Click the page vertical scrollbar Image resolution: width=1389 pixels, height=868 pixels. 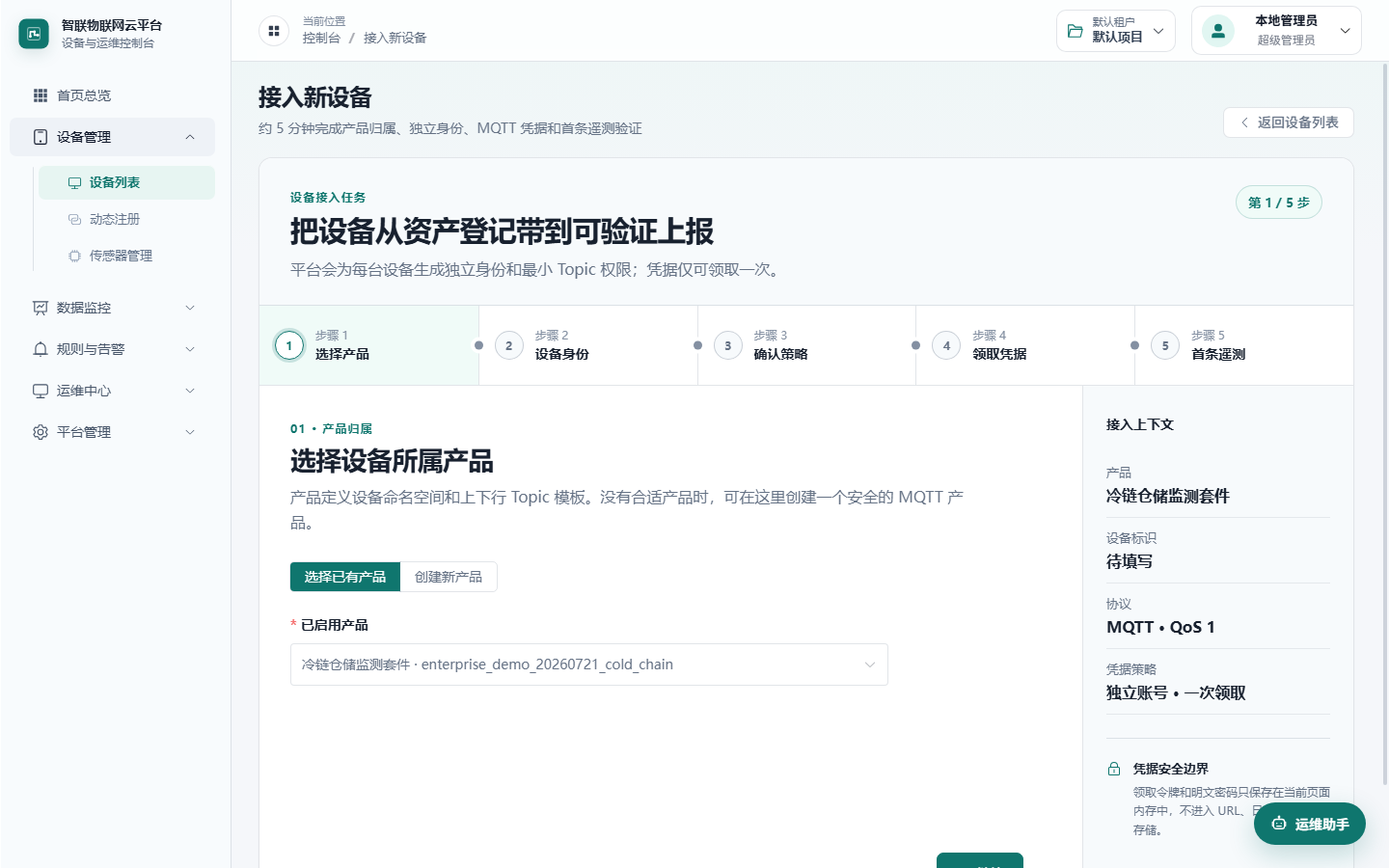(1385, 424)
